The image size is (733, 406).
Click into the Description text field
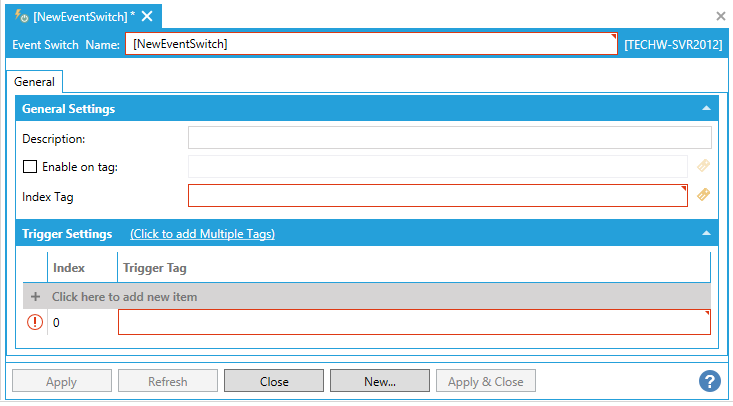[x=449, y=138]
